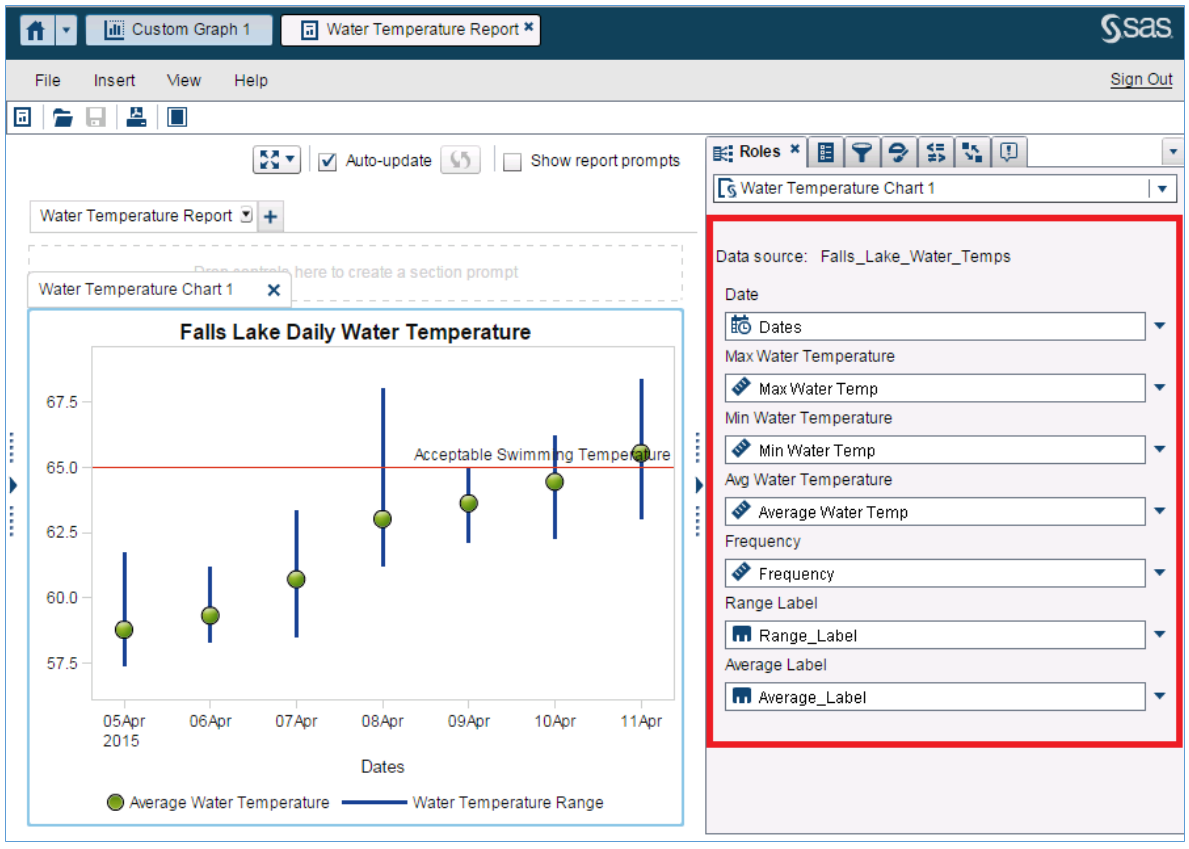Open the Water Temperature Chart 1 selector
Screen dimensions: 1189x849
1162,188
